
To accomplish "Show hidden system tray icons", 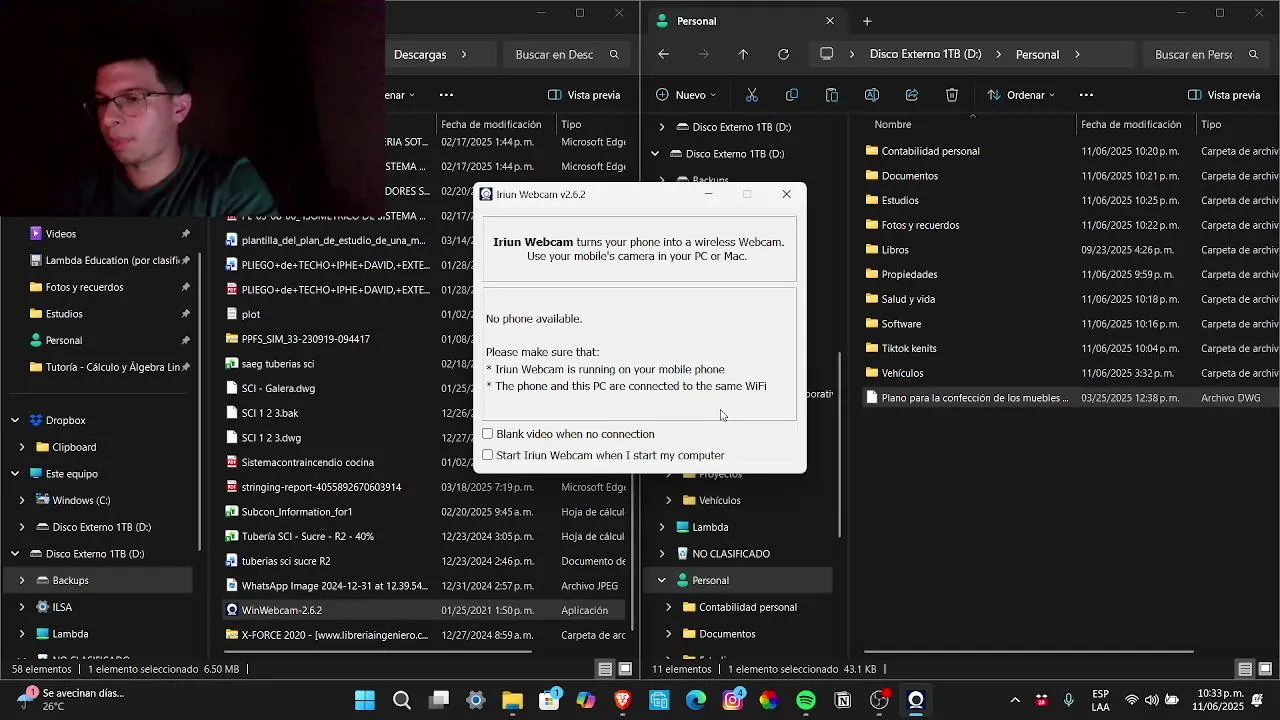I will (x=1015, y=700).
